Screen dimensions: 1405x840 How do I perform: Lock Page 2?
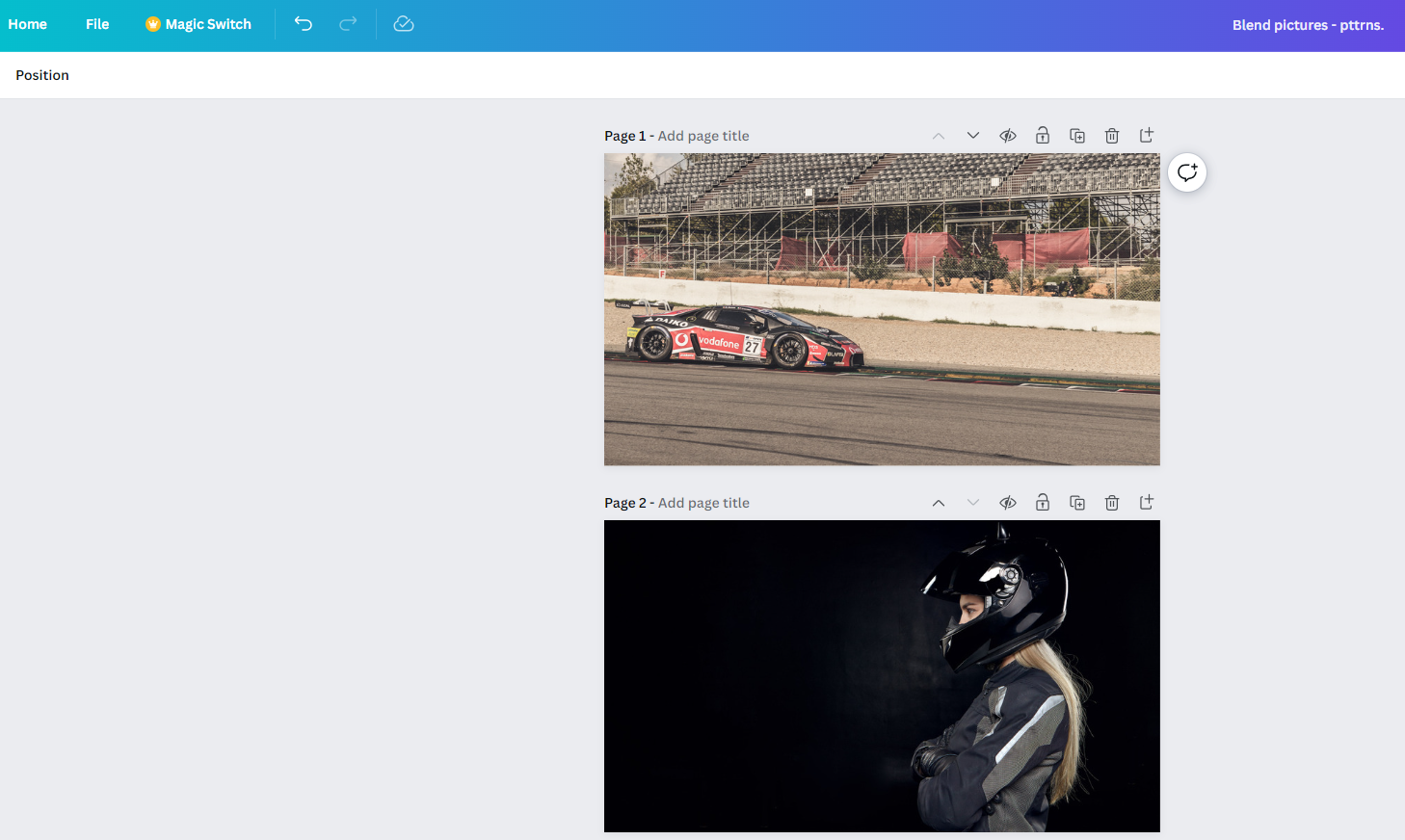point(1043,503)
